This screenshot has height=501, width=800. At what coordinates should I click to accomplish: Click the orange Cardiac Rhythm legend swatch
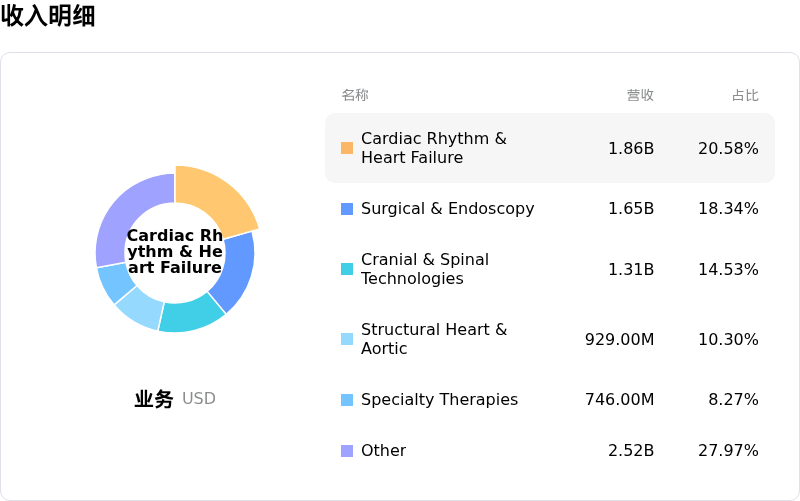(347, 148)
